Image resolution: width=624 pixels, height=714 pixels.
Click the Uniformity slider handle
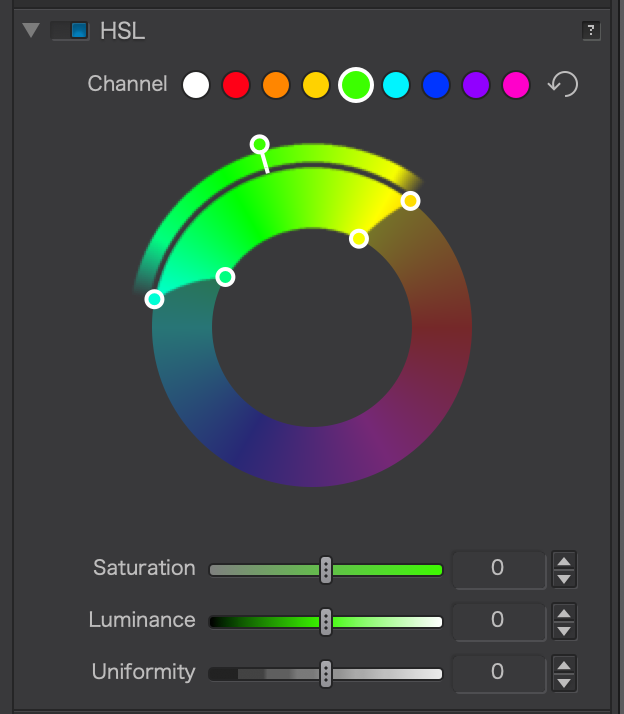pos(326,673)
